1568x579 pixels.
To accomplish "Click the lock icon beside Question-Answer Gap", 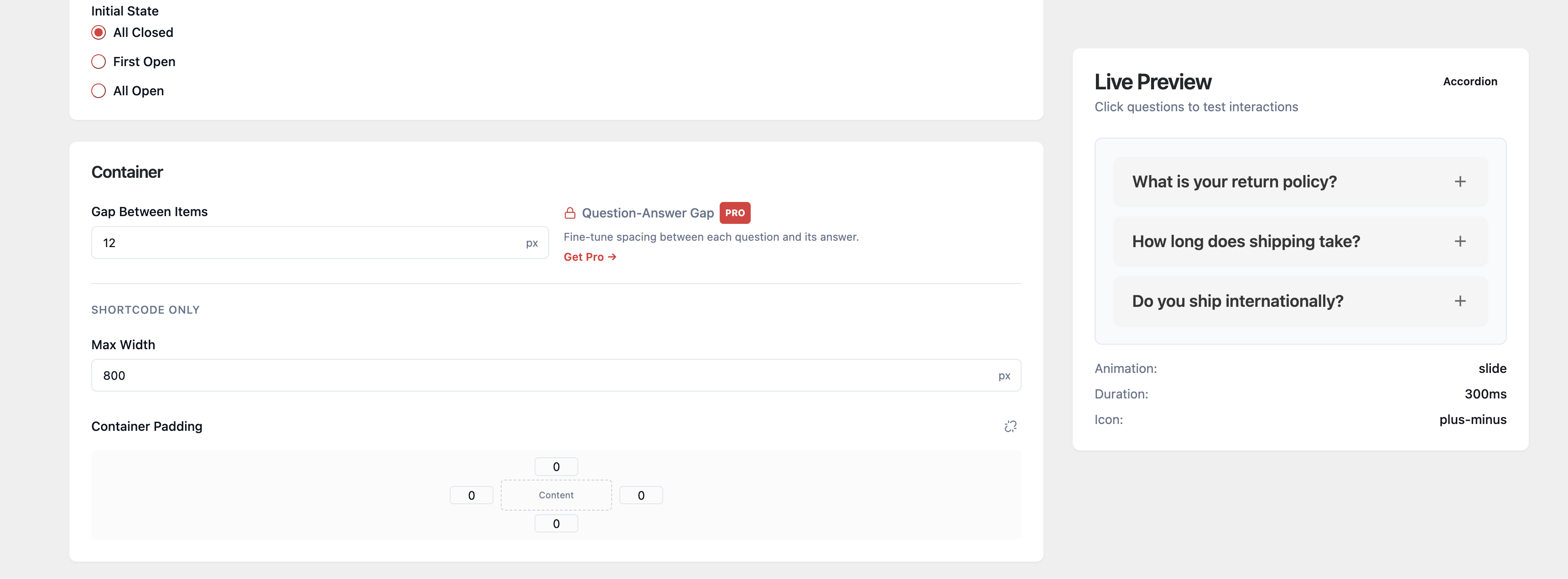I will click(x=570, y=213).
